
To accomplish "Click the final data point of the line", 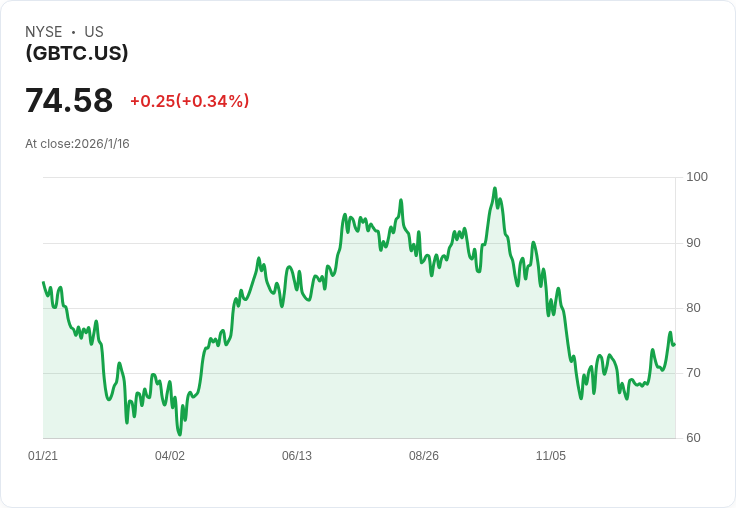I will coord(675,345).
